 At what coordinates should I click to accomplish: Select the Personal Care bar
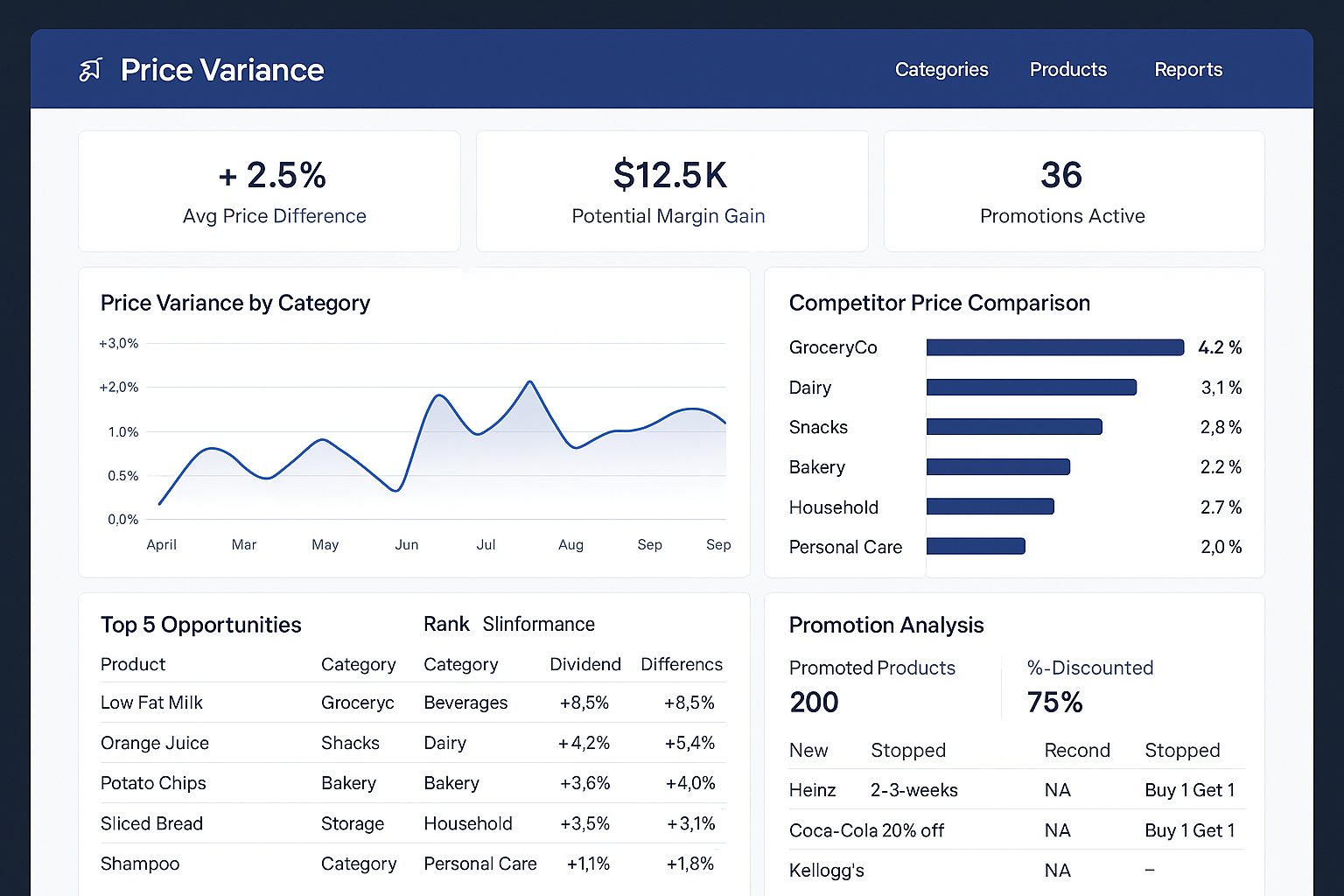point(975,547)
